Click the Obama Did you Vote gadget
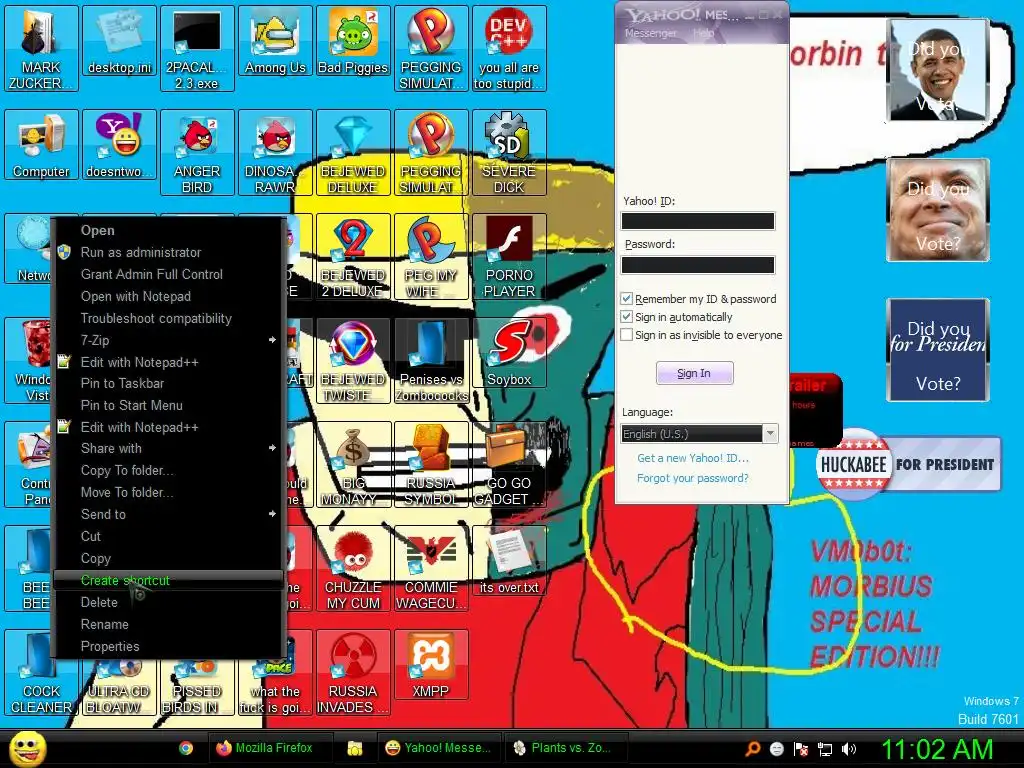This screenshot has width=1024, height=768. point(938,70)
